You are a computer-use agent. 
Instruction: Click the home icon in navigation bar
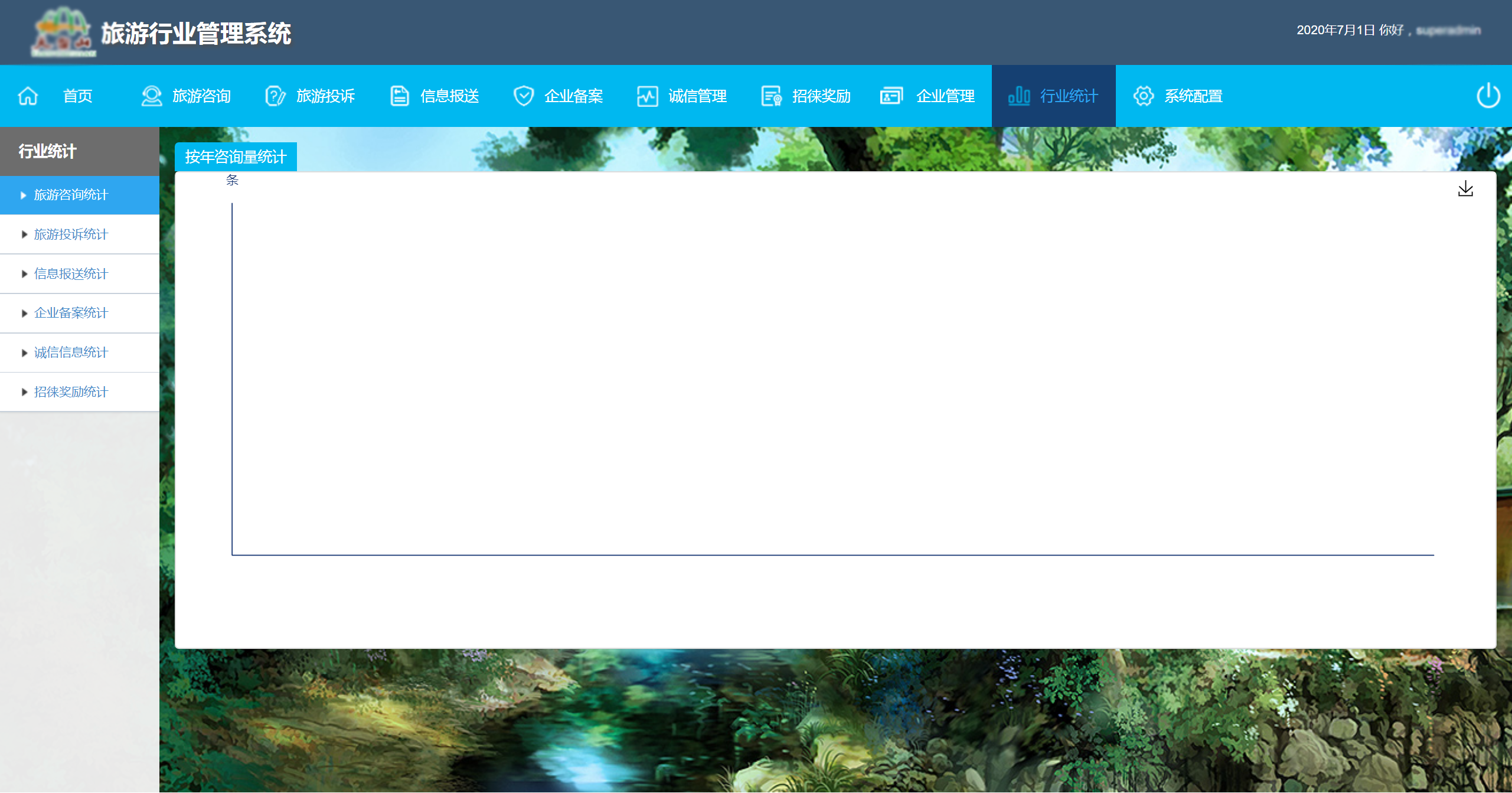coord(28,96)
